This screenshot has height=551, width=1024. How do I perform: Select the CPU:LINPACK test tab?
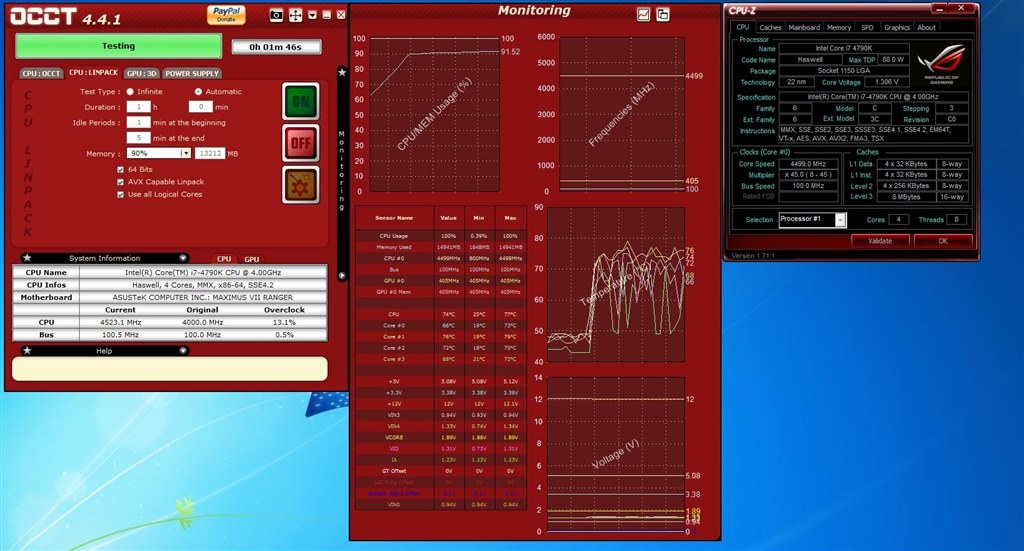[93, 72]
